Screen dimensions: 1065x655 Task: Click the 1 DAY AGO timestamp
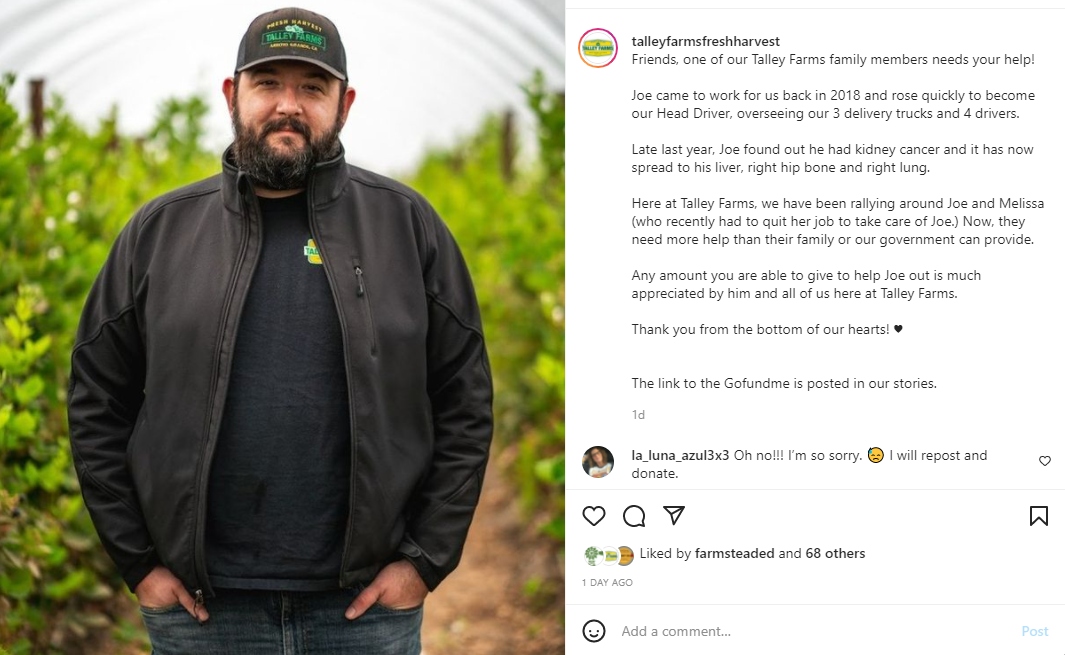(607, 582)
